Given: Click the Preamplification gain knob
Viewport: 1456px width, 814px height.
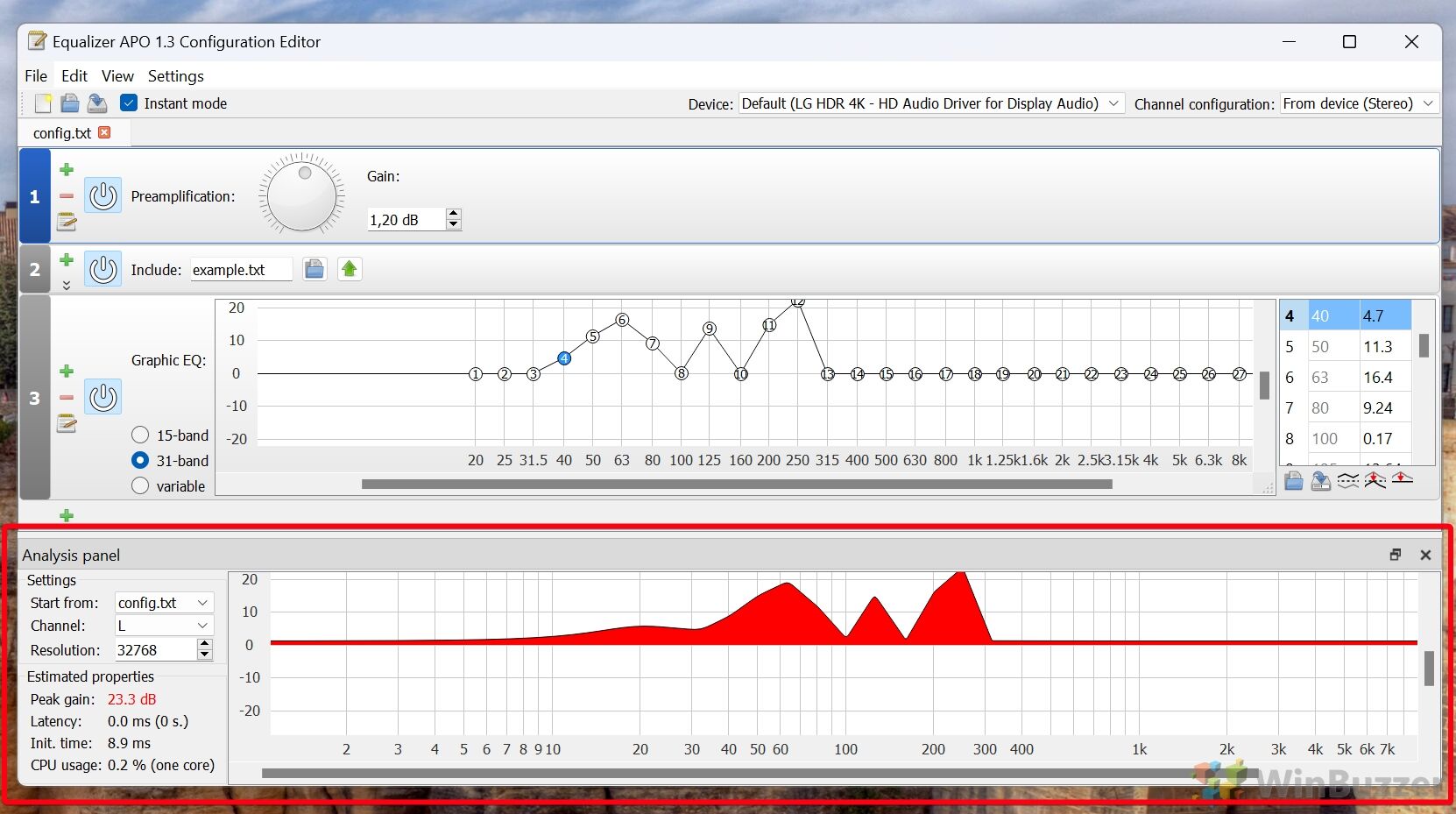Looking at the screenshot, I should click(302, 195).
